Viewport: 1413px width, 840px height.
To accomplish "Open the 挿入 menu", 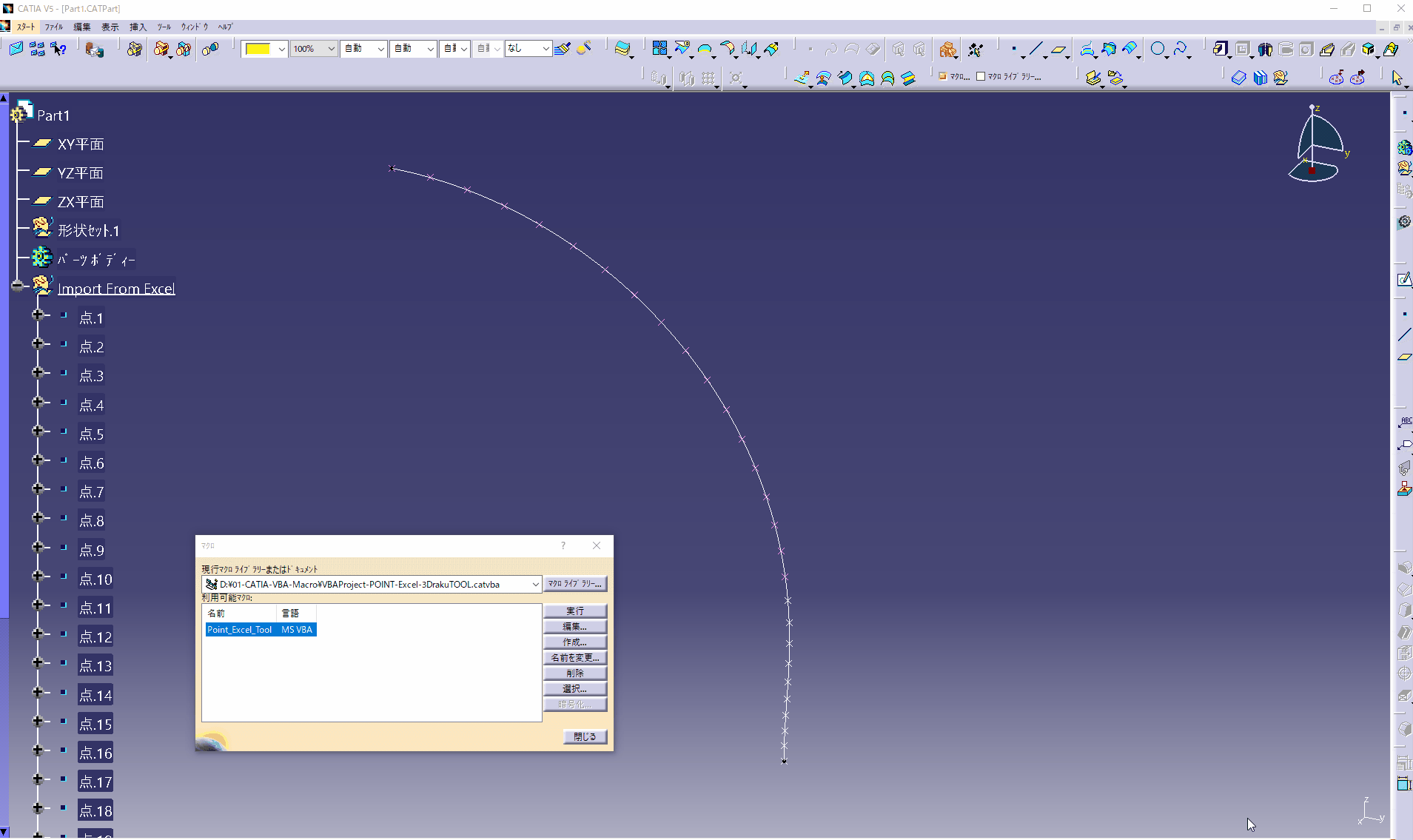I will click(x=137, y=27).
